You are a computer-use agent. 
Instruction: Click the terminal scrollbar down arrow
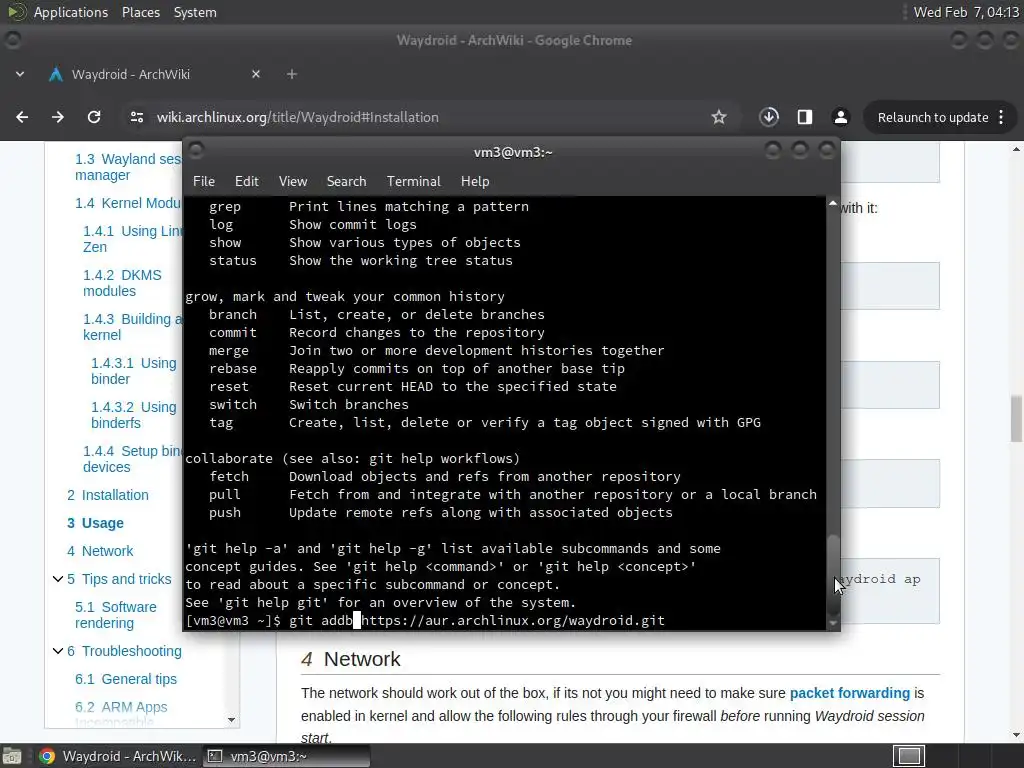(833, 624)
